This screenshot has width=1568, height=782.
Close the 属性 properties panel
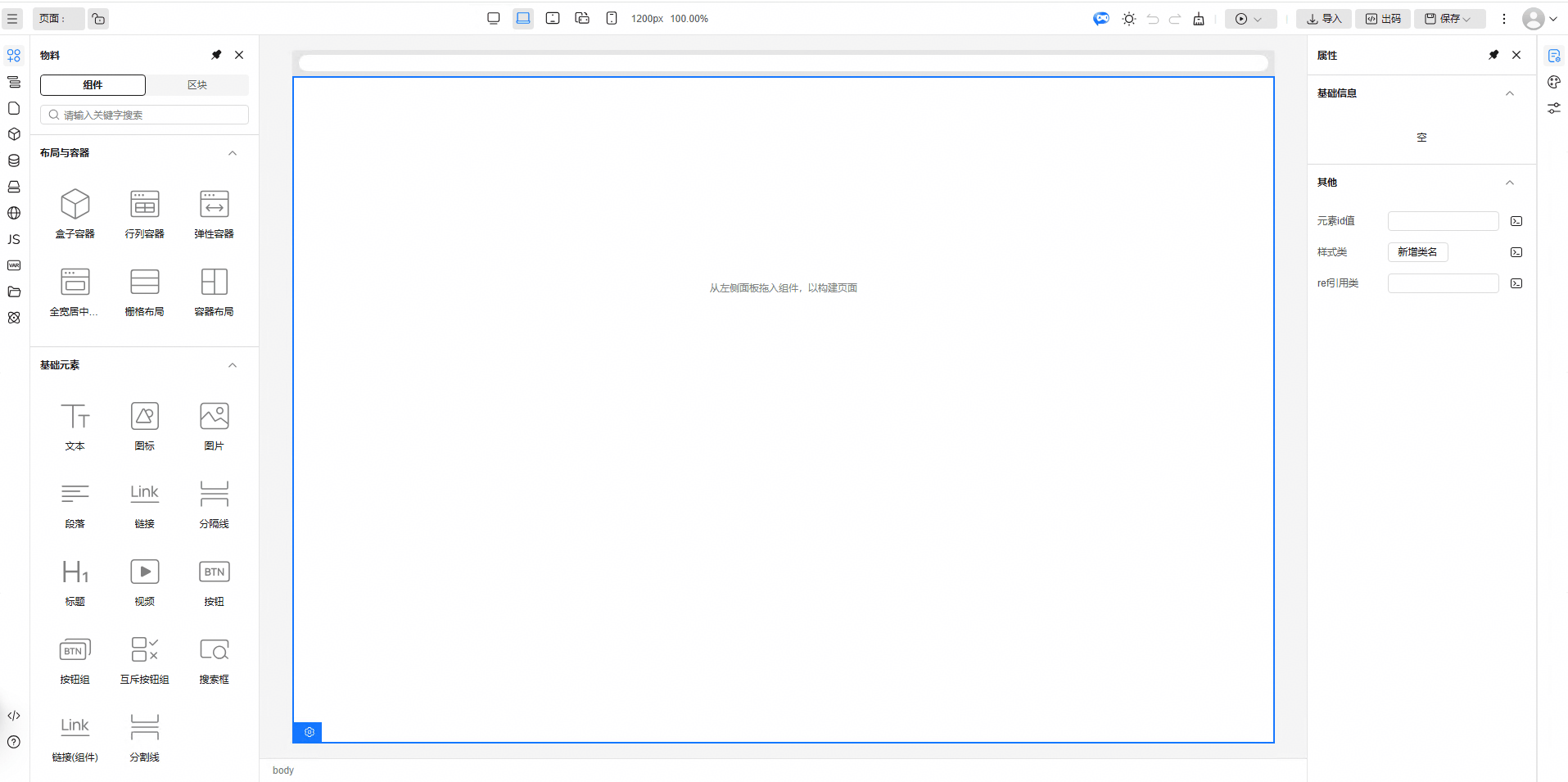[1516, 55]
